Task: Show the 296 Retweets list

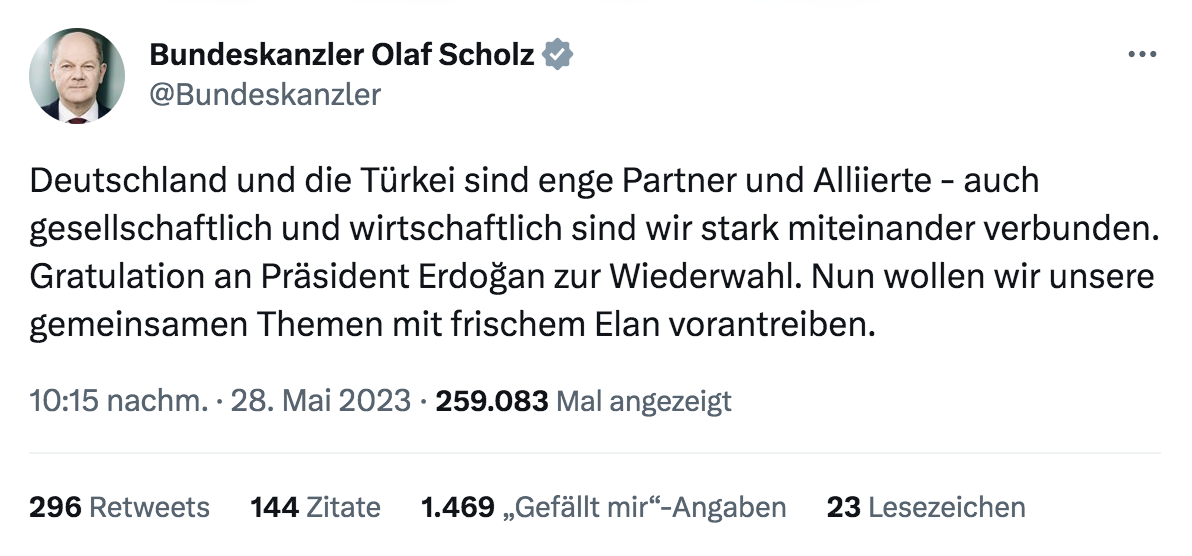Action: pos(119,507)
